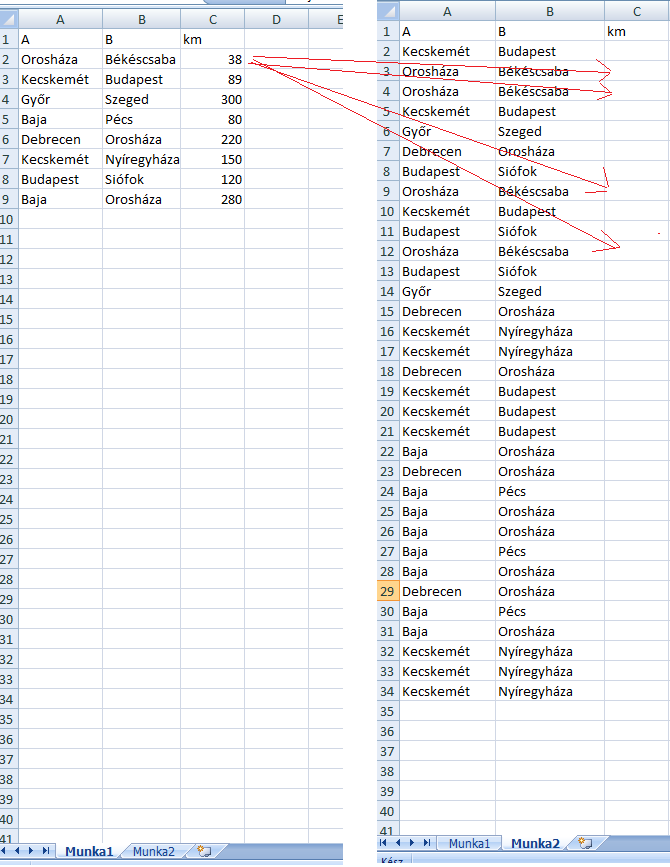Click Select All corner in left sheet
The height and width of the screenshot is (867, 670).
click(x=9, y=19)
